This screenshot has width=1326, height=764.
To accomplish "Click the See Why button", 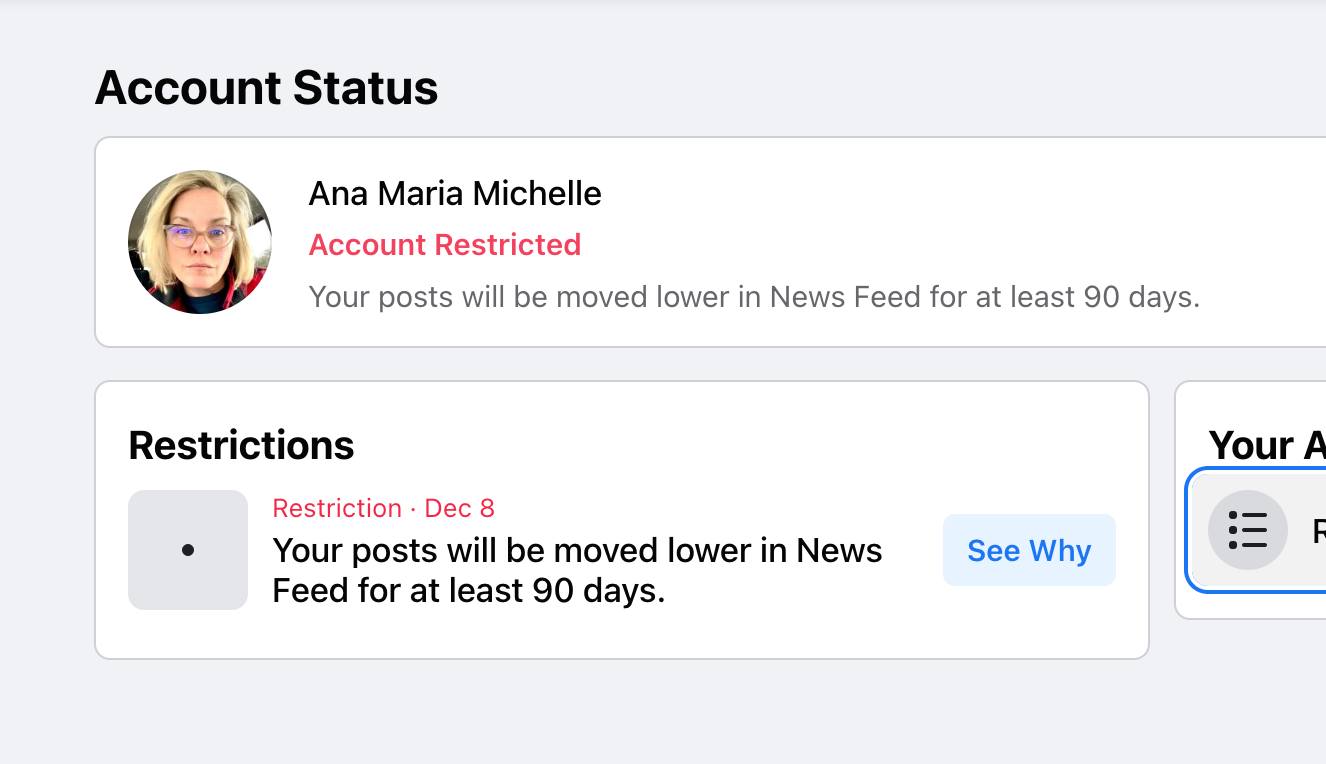I will (1028, 550).
